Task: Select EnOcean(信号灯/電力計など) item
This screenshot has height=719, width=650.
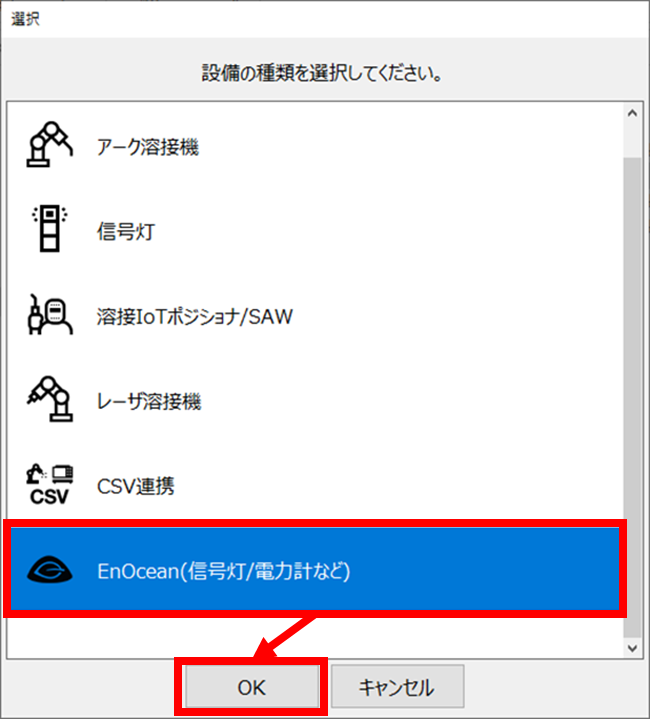Action: coord(315,570)
